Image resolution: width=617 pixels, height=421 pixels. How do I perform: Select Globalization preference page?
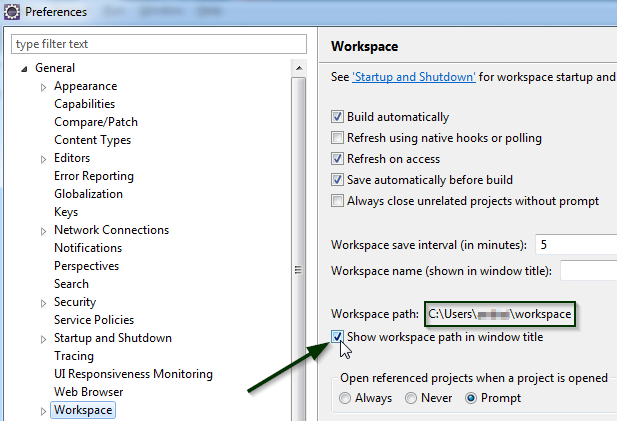coord(89,194)
